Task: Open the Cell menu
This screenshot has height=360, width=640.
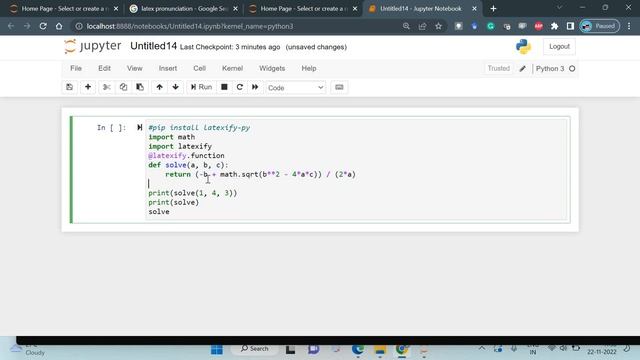Action: pyautogui.click(x=199, y=69)
